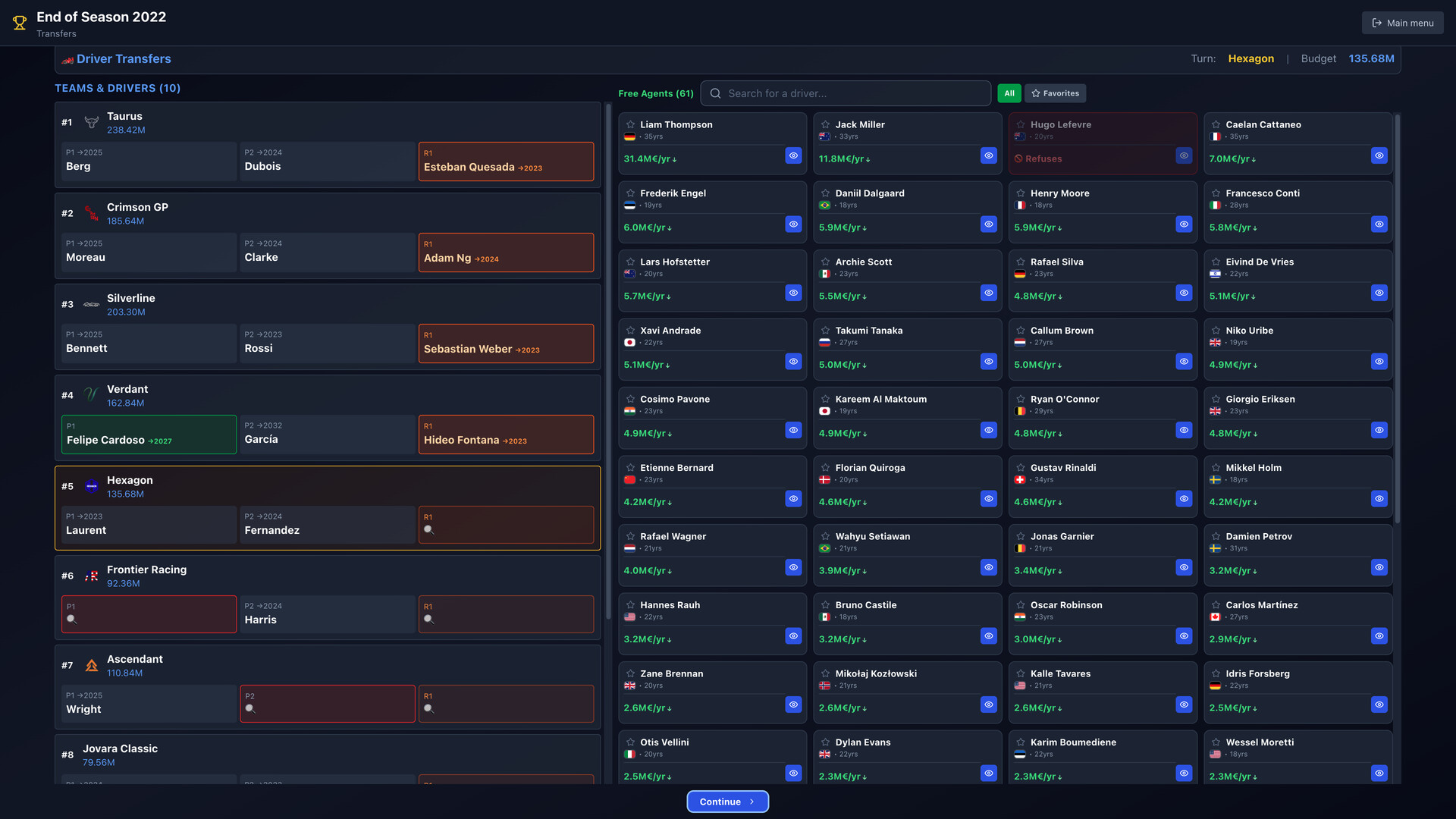Open the empty P2 seat at Ascendant
Image resolution: width=1456 pixels, height=819 pixels.
click(x=328, y=704)
